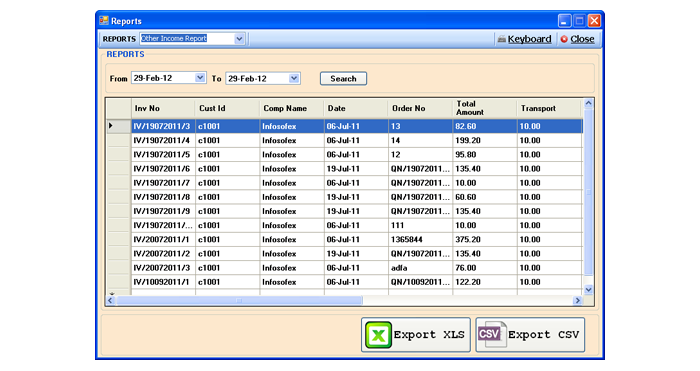Maximize the Reports window
The width and height of the screenshot is (700, 371).
(579, 21)
